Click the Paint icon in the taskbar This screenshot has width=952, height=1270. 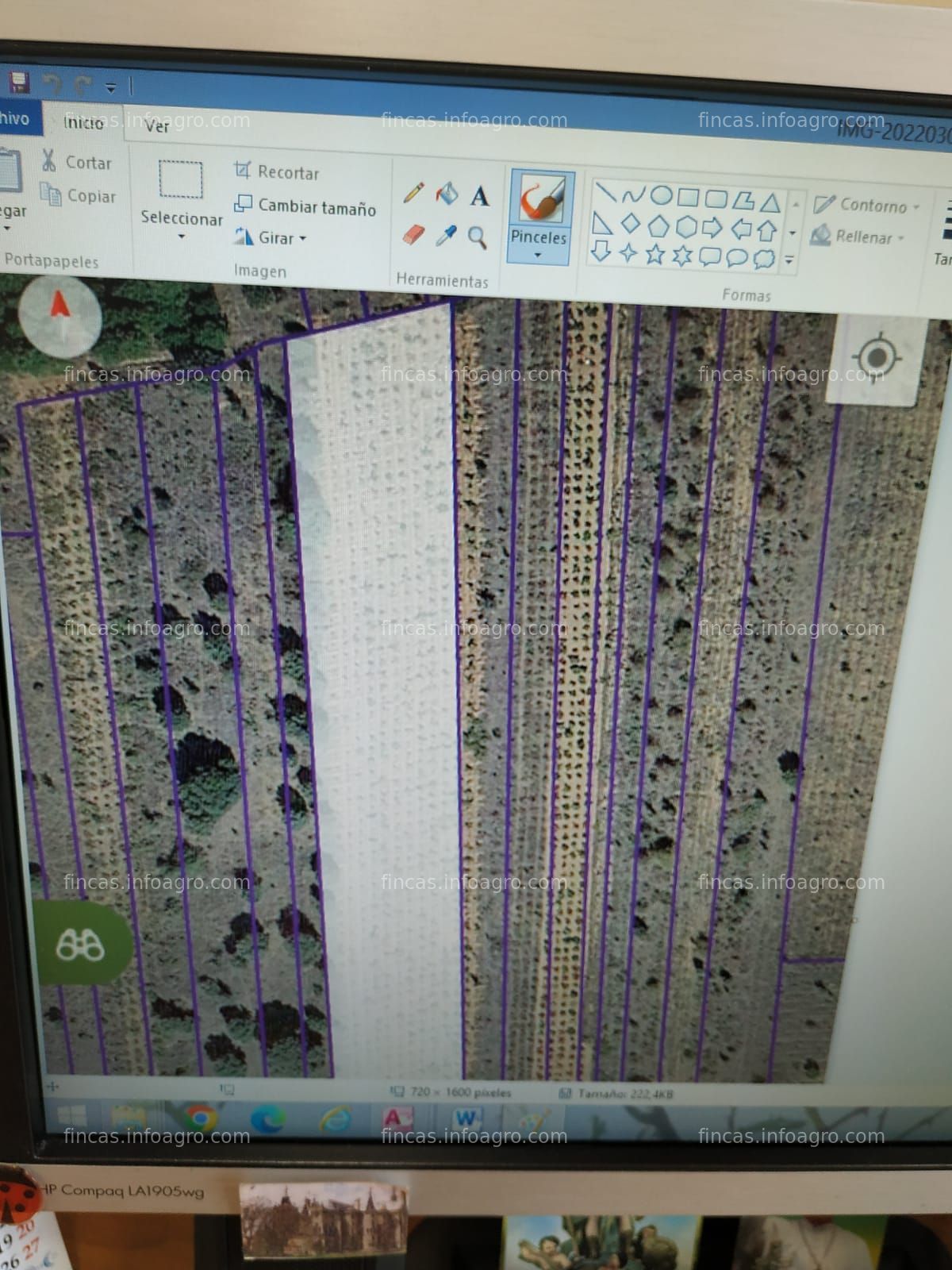pos(536,1122)
